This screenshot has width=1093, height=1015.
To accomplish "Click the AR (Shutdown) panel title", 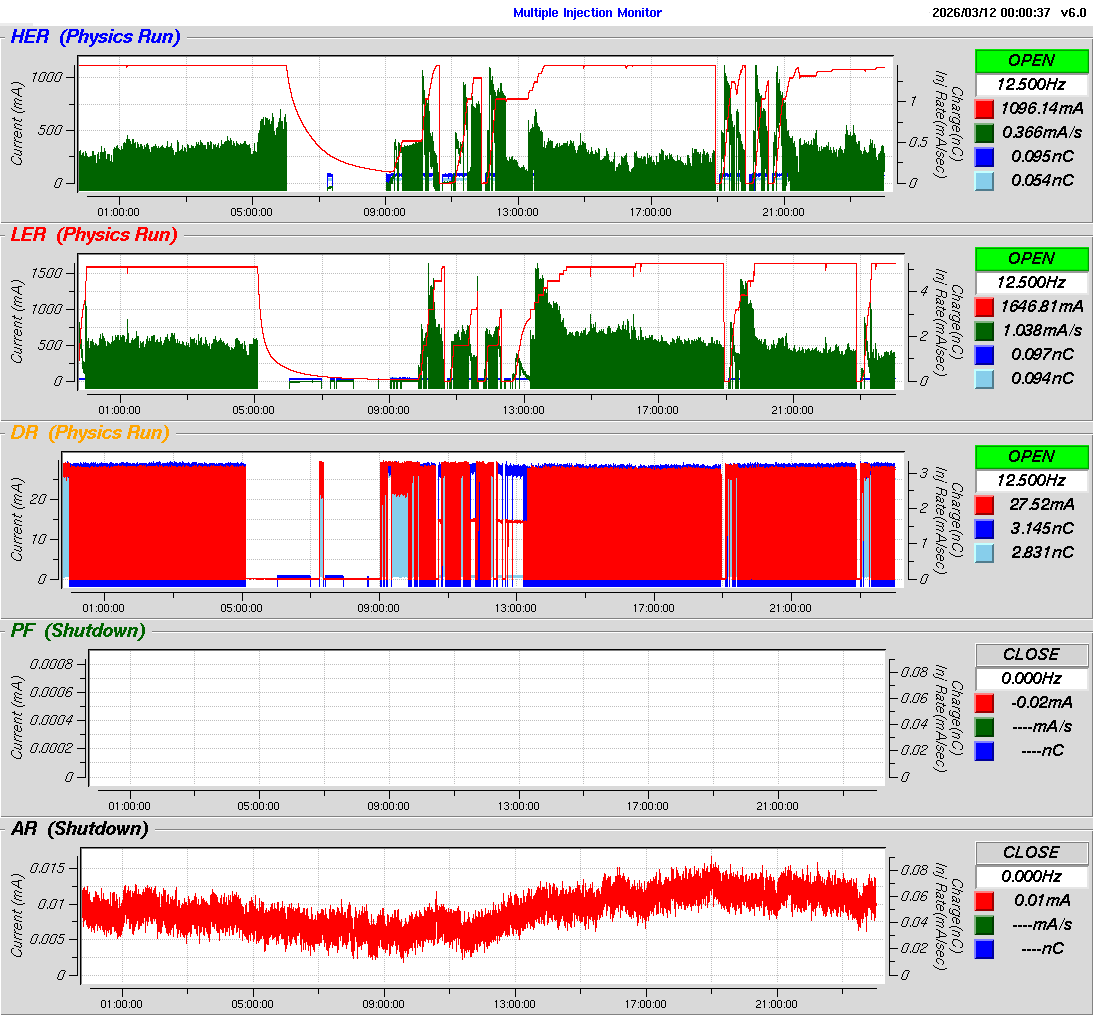I will (79, 829).
